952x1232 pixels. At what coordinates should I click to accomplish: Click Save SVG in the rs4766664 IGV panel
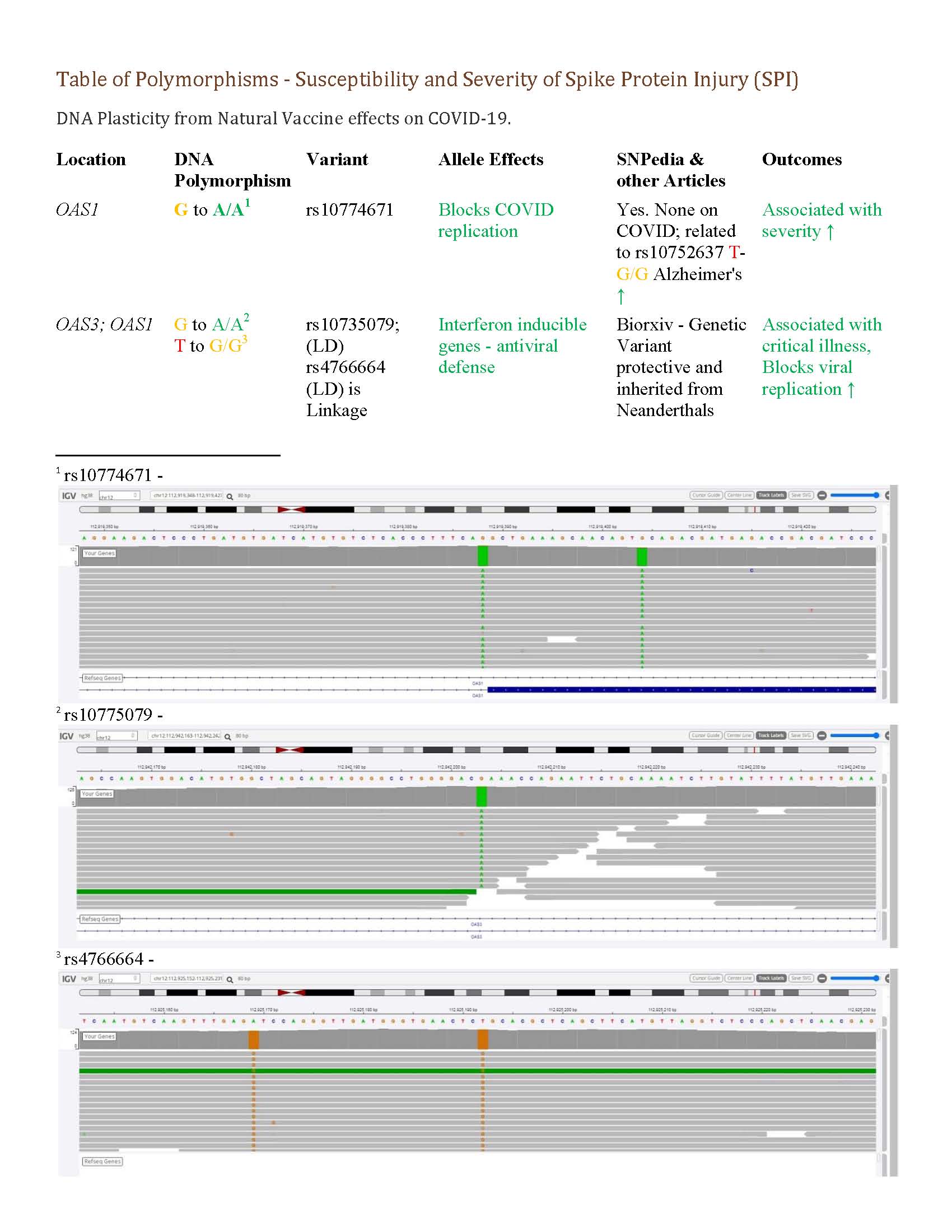(800, 978)
